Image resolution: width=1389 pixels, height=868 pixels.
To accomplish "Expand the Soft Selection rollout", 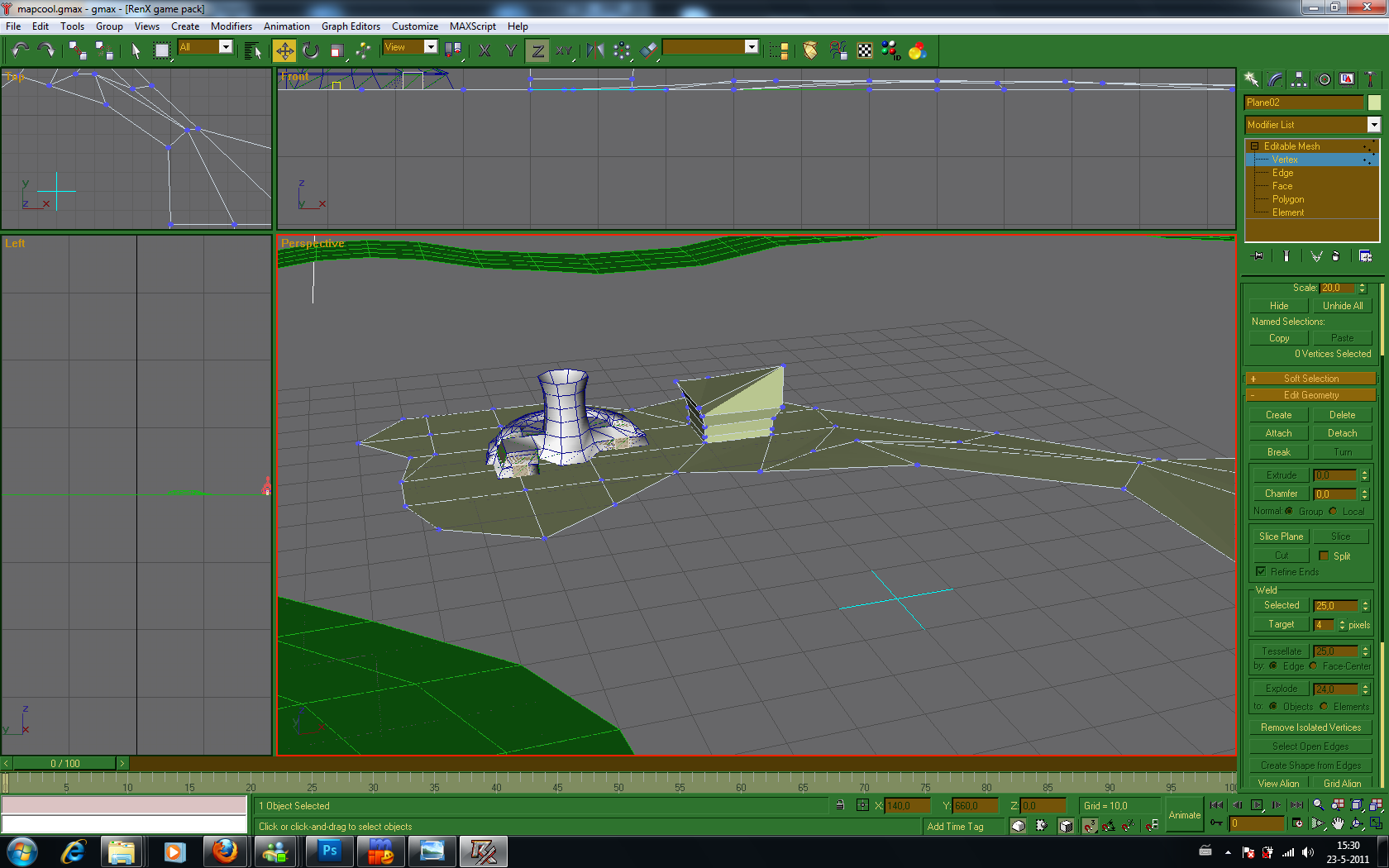I will click(1310, 379).
